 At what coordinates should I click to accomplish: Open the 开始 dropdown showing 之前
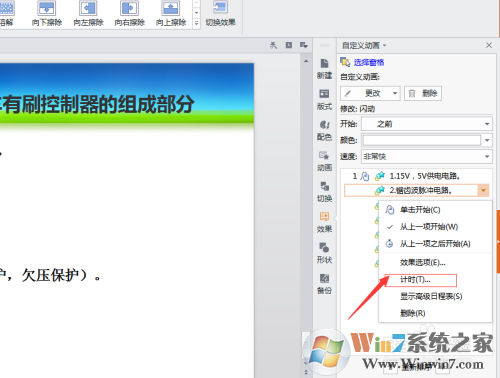pyautogui.click(x=427, y=124)
